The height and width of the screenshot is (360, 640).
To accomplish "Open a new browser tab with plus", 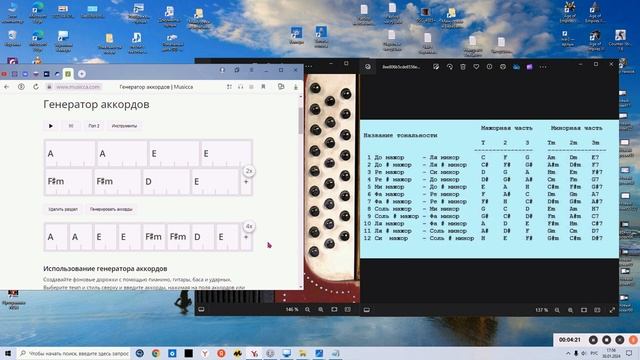I will click(82, 74).
